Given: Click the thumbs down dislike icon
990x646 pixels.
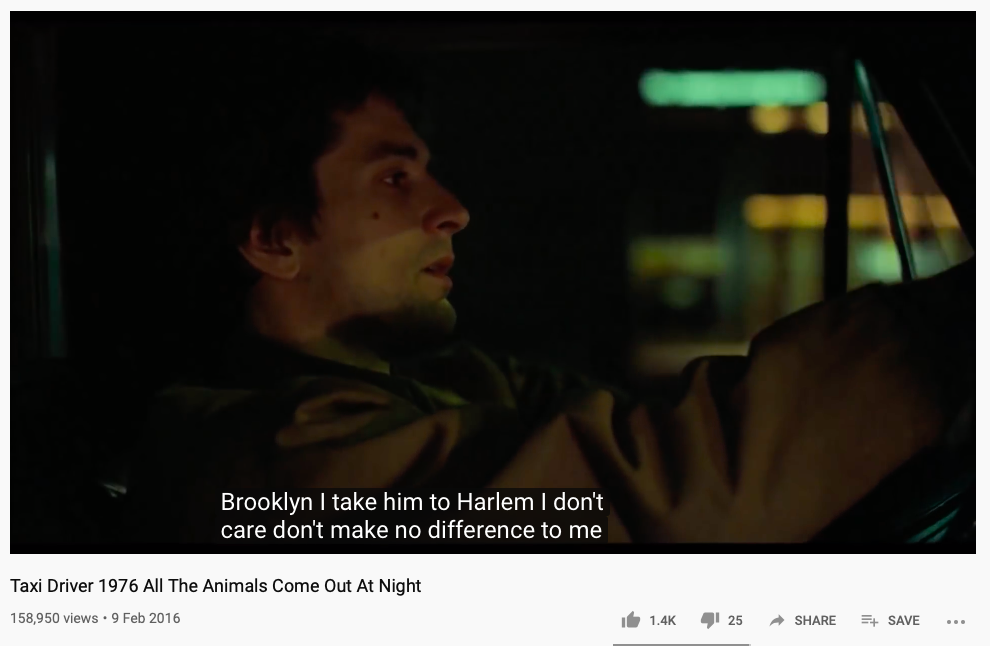Looking at the screenshot, I should [710, 620].
